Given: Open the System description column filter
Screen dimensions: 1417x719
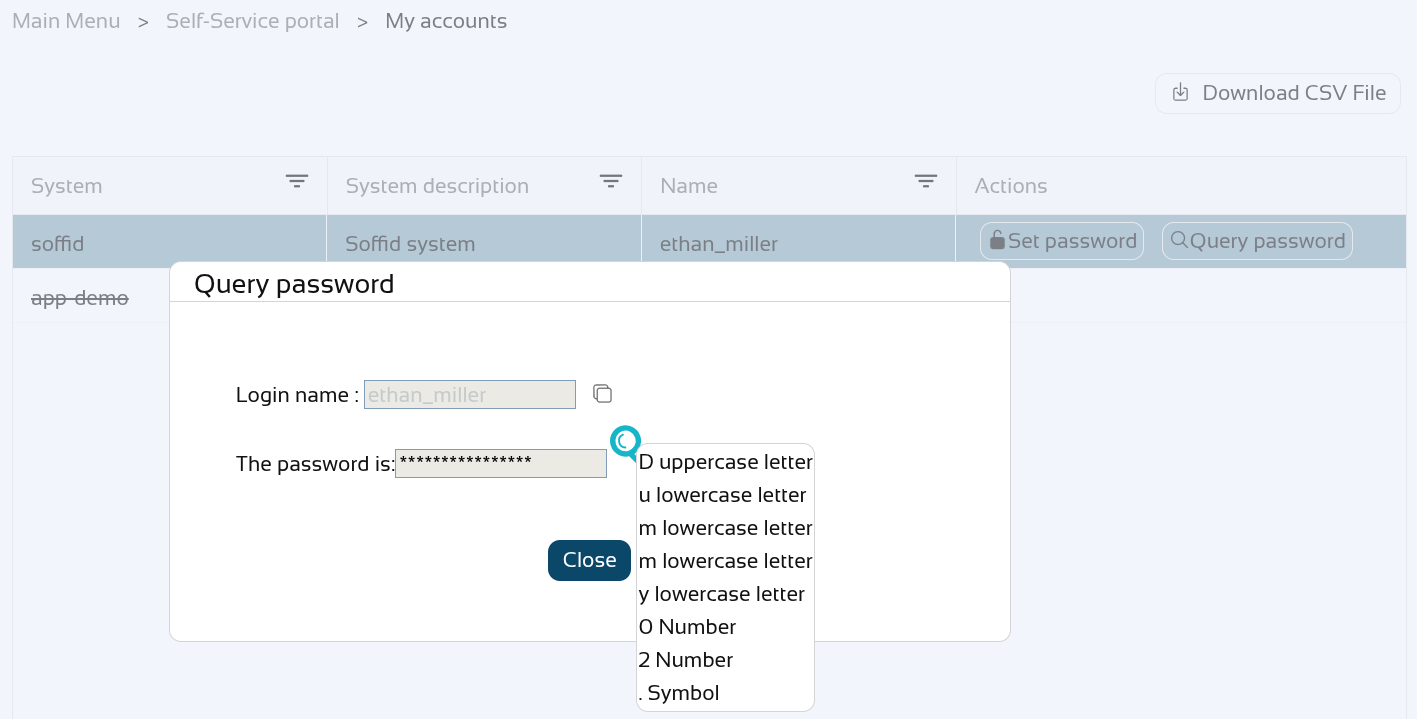Looking at the screenshot, I should 611,181.
